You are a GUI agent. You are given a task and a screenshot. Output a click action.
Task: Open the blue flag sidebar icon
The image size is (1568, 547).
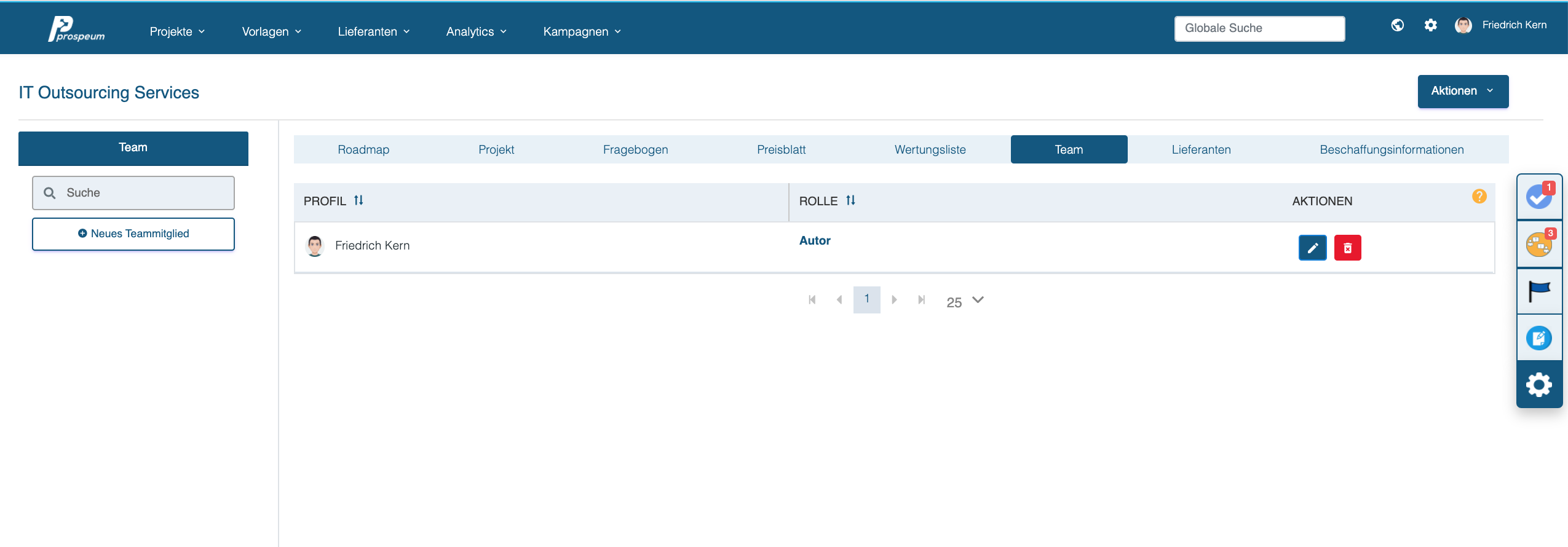pyautogui.click(x=1539, y=291)
